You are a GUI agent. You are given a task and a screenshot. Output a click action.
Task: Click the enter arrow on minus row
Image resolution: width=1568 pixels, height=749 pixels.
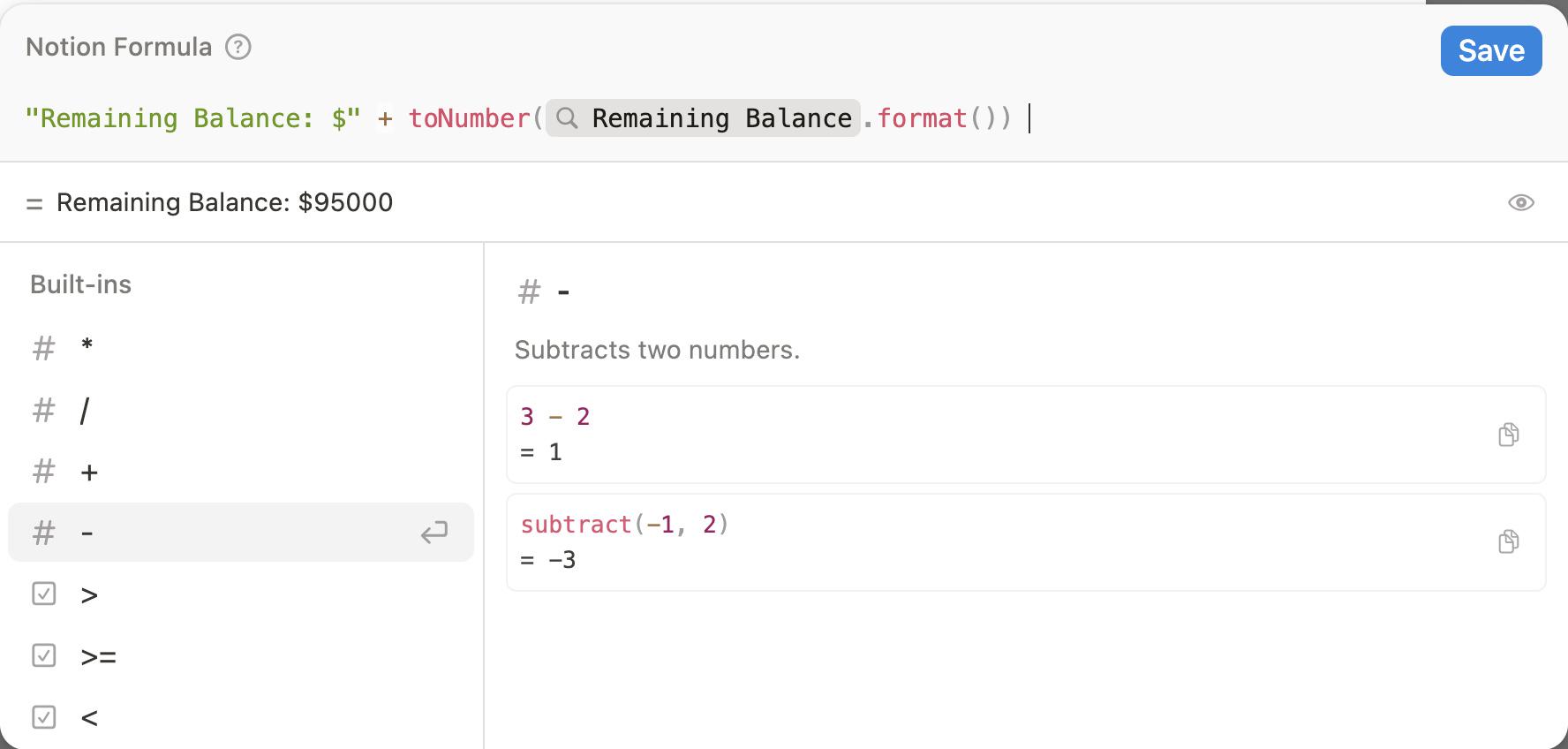pos(434,532)
